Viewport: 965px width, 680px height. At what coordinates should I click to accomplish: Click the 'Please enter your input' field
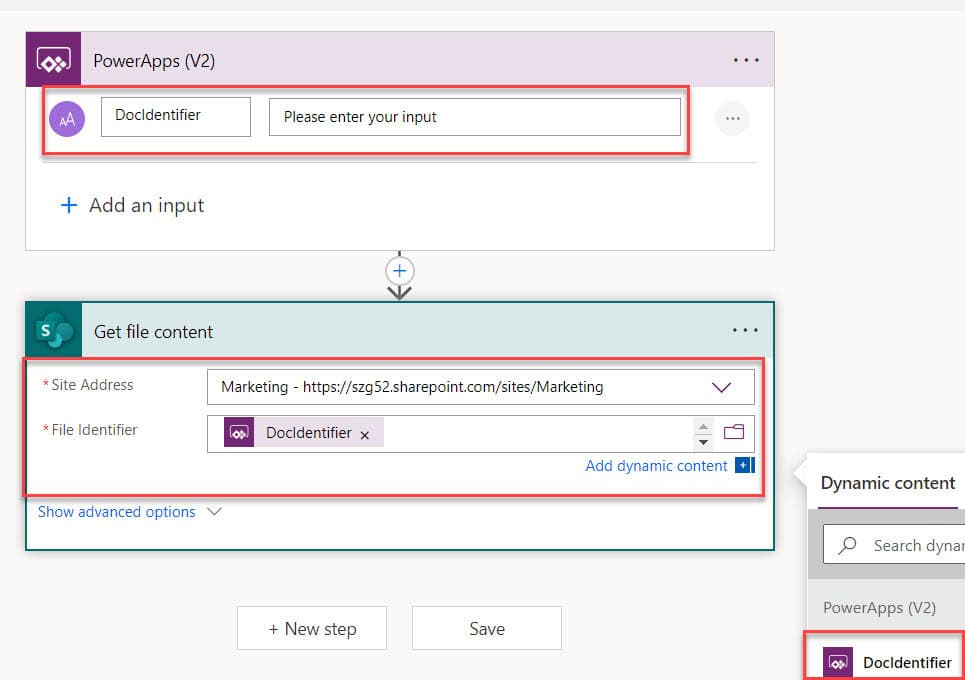coord(474,117)
